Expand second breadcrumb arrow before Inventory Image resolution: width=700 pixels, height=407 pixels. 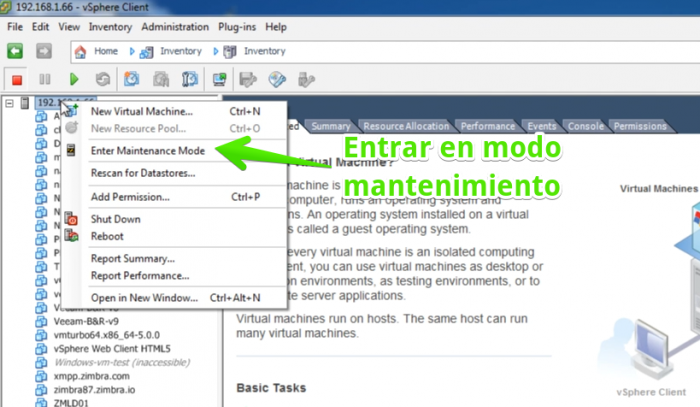216,51
